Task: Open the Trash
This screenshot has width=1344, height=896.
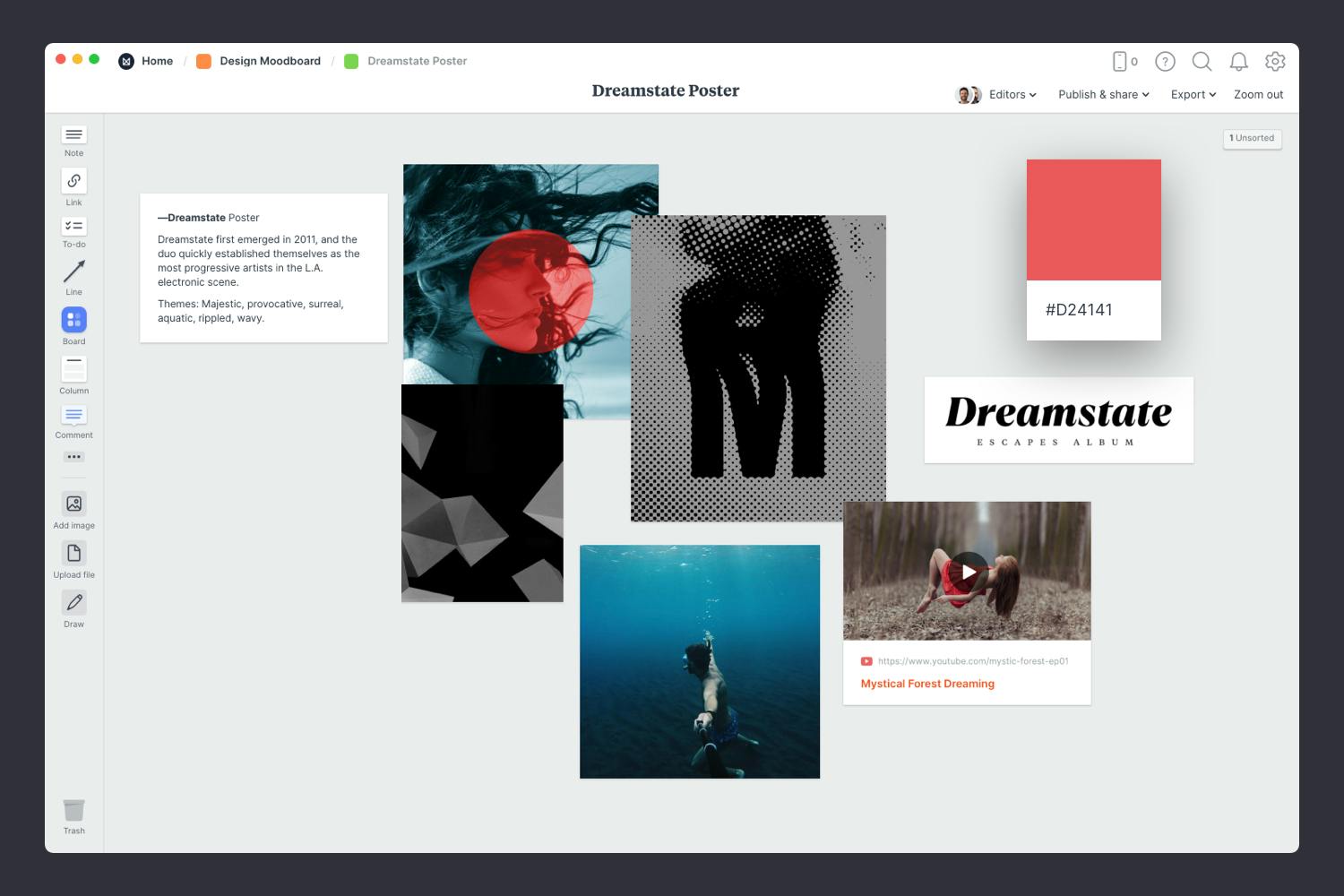Action: pyautogui.click(x=73, y=809)
